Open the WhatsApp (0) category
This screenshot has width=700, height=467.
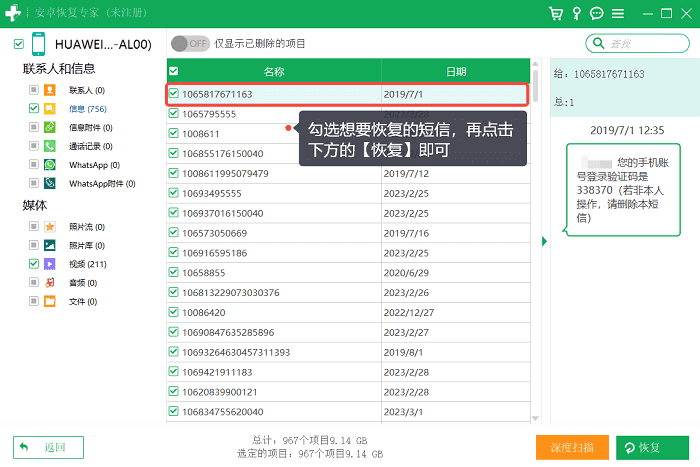(94, 165)
